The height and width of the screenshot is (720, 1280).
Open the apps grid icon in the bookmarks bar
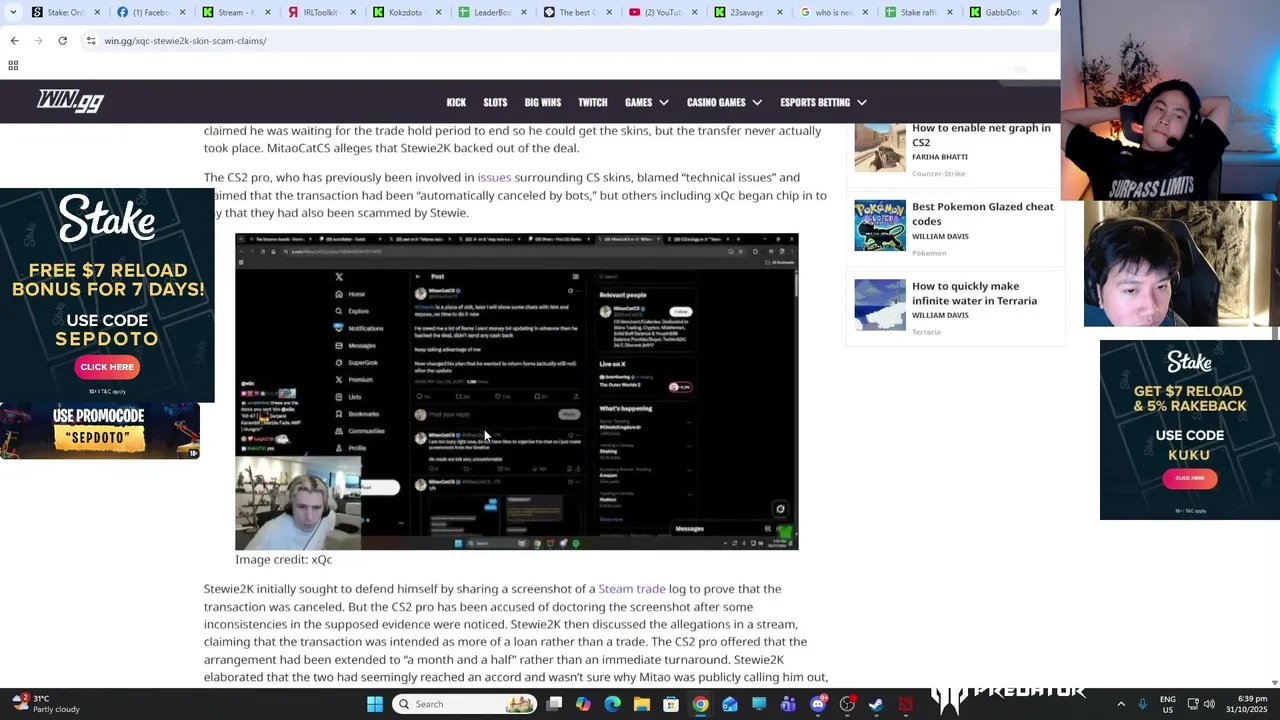pyautogui.click(x=13, y=65)
